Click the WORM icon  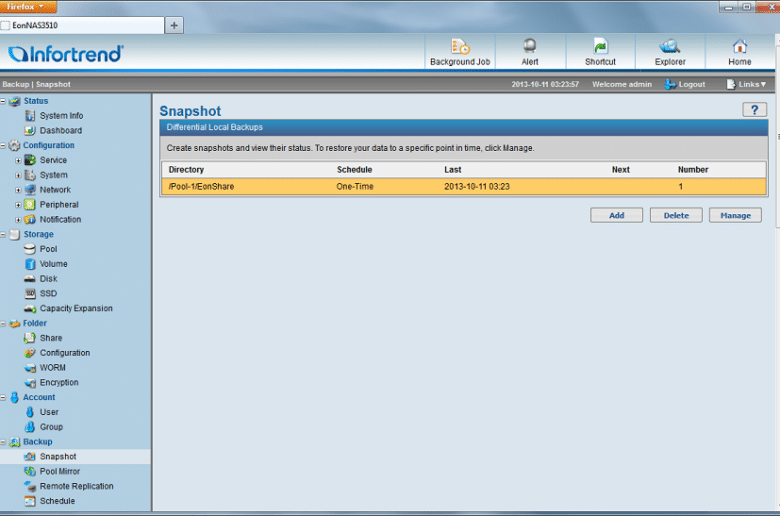[x=30, y=368]
